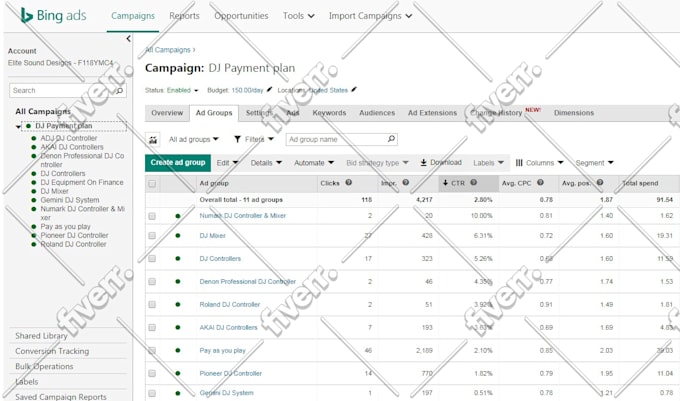Sort by the CTR column header
The width and height of the screenshot is (680, 401).
click(468, 183)
